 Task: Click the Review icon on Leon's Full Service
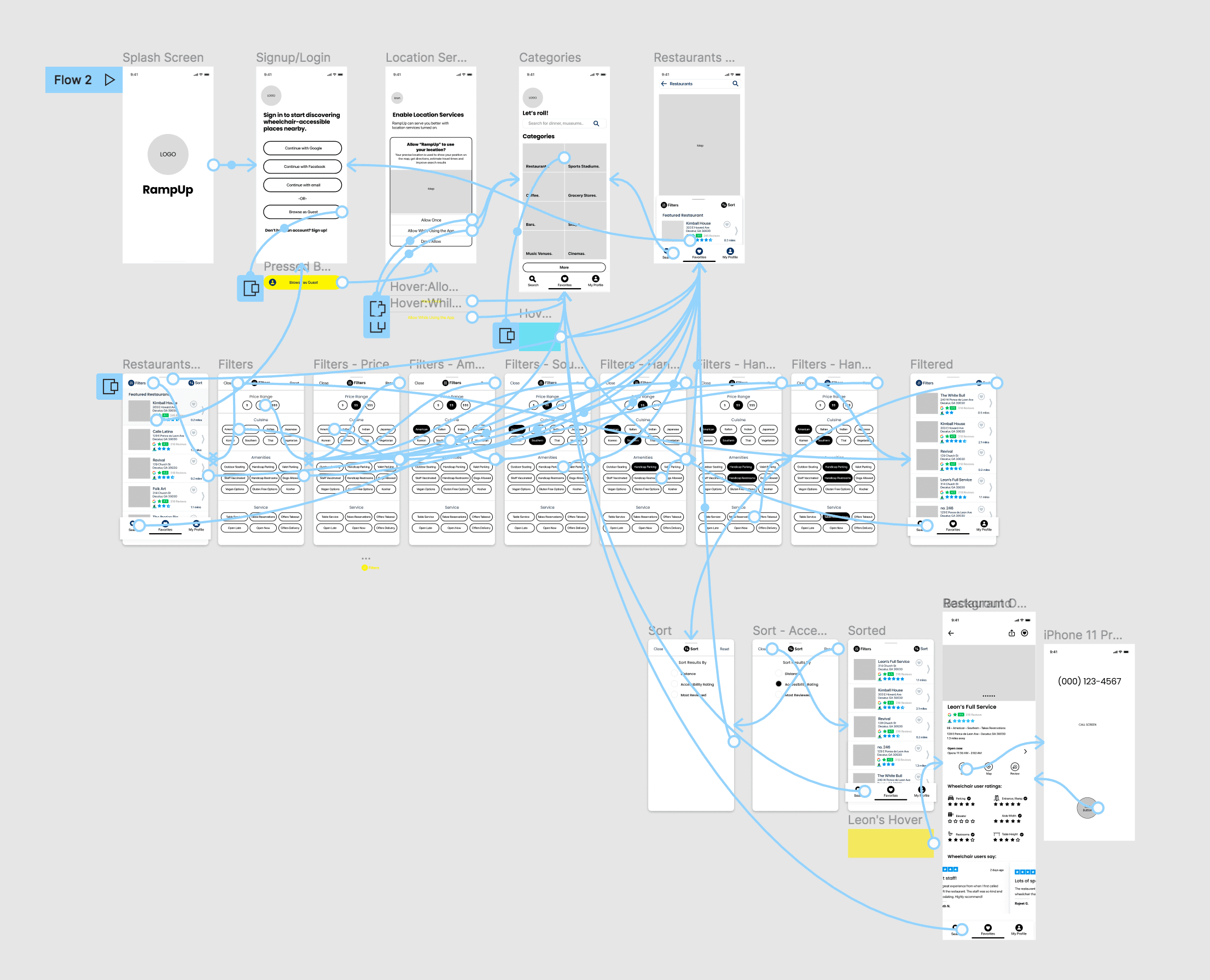point(1015,767)
